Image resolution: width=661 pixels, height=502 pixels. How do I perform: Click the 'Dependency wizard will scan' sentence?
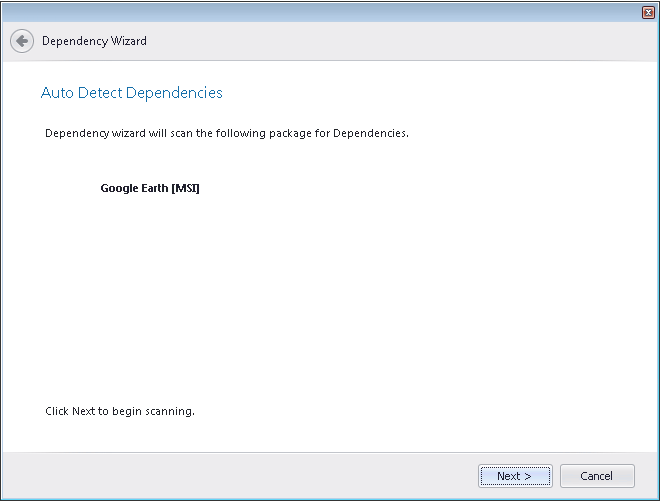[x=226, y=133]
